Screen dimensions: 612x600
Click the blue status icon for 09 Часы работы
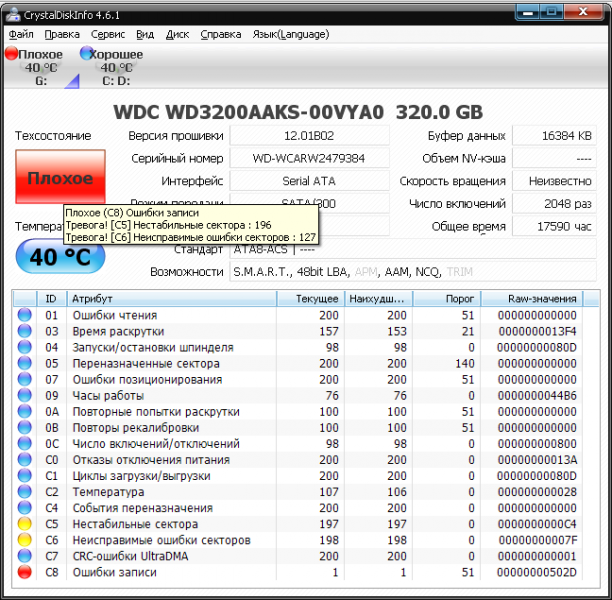[x=24, y=395]
